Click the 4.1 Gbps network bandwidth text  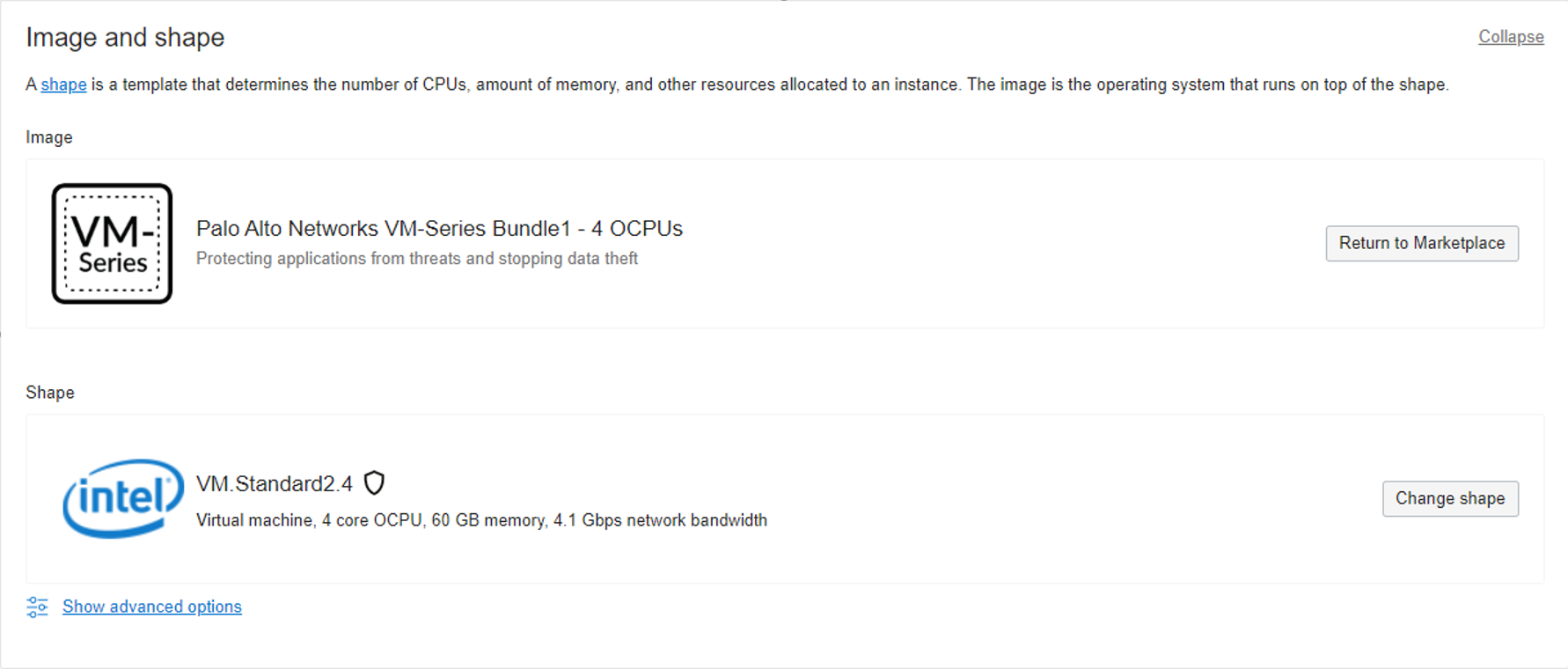click(x=660, y=520)
